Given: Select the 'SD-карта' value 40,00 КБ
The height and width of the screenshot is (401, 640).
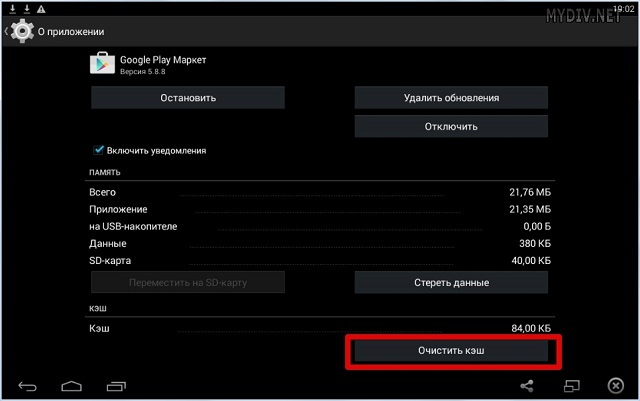Looking at the screenshot, I should (x=531, y=261).
